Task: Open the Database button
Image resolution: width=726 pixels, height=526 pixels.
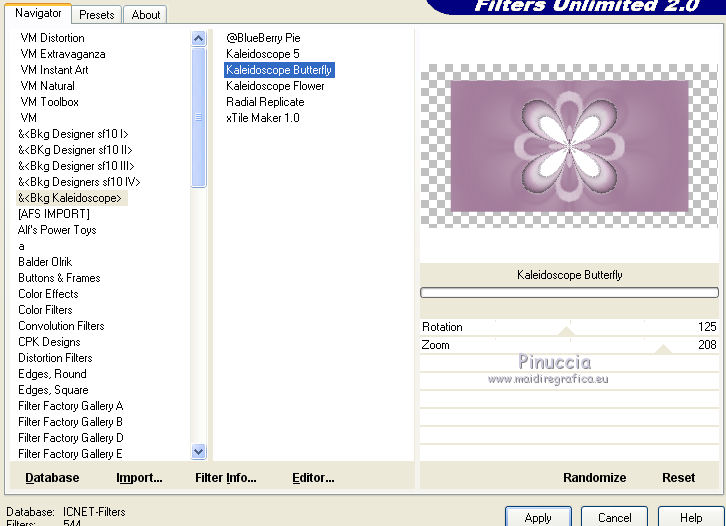Action: pyautogui.click(x=52, y=478)
